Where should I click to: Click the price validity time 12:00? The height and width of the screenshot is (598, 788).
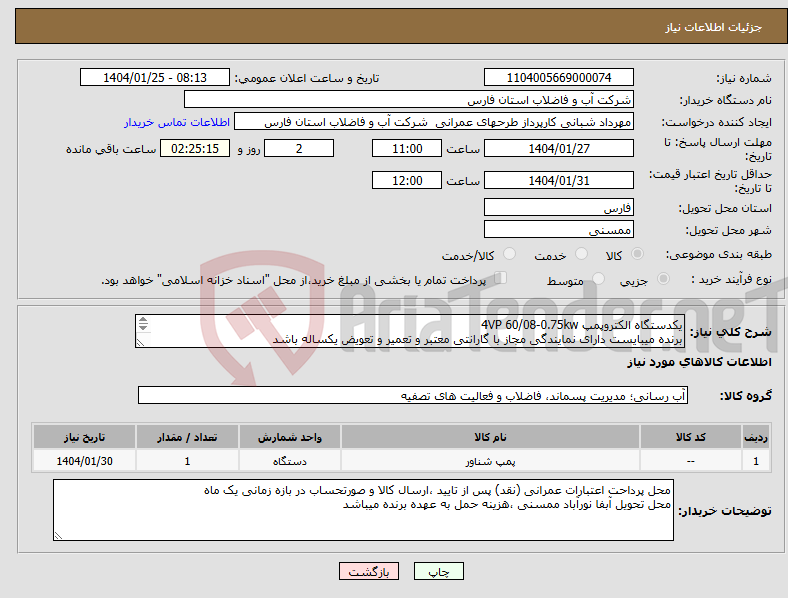pyautogui.click(x=407, y=180)
